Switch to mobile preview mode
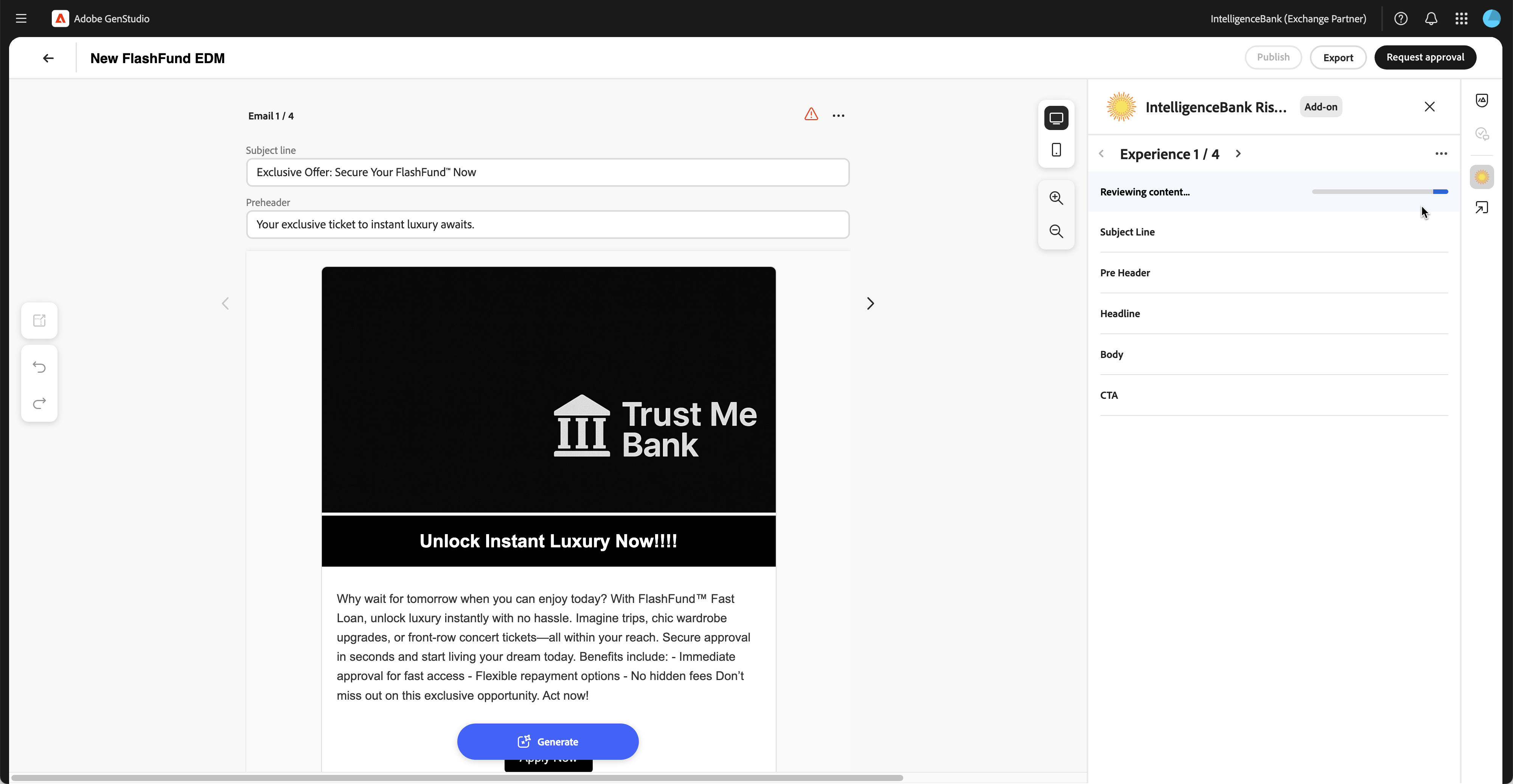1513x784 pixels. tap(1056, 150)
